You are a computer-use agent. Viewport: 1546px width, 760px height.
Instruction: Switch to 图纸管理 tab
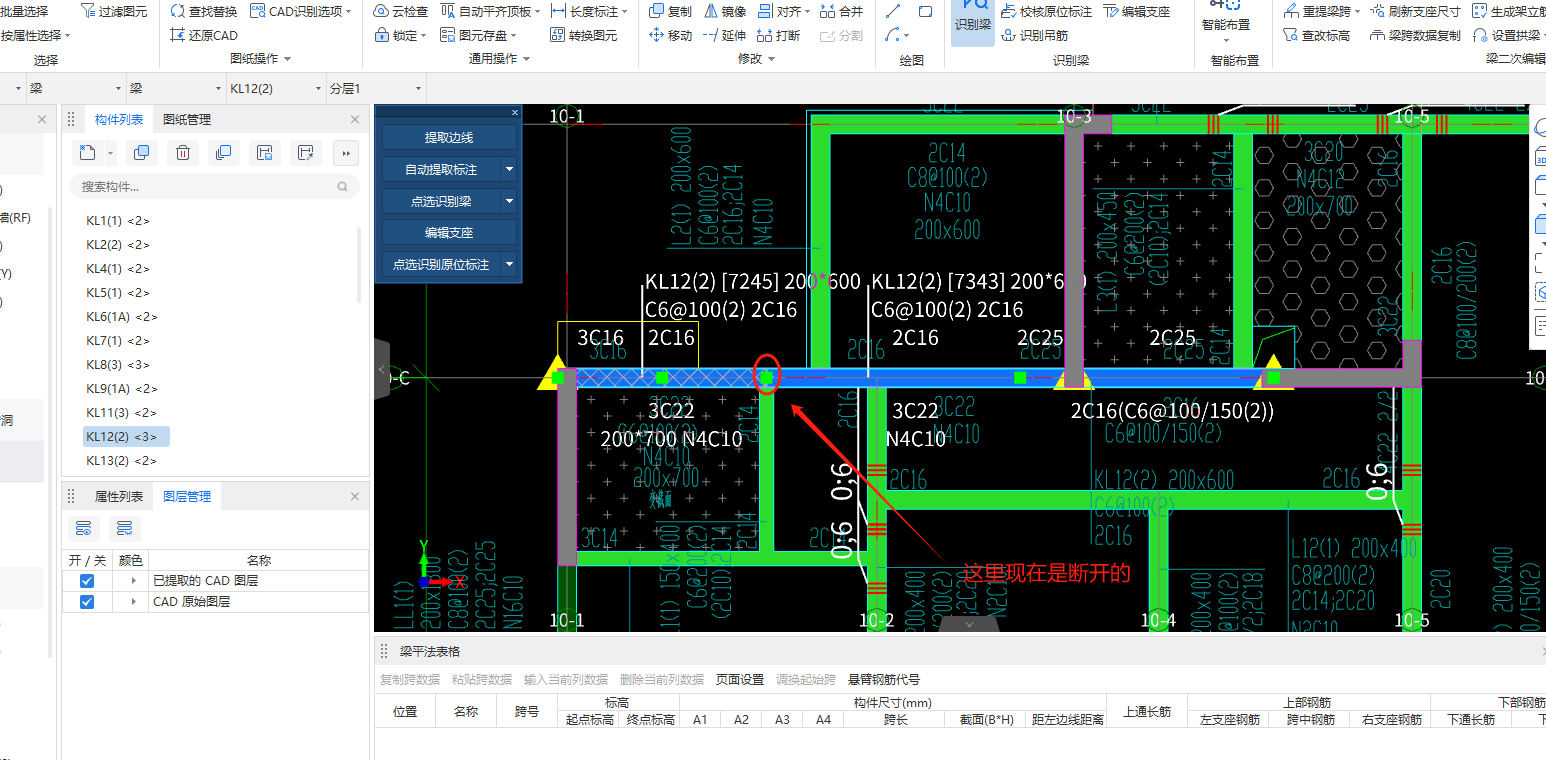click(187, 120)
